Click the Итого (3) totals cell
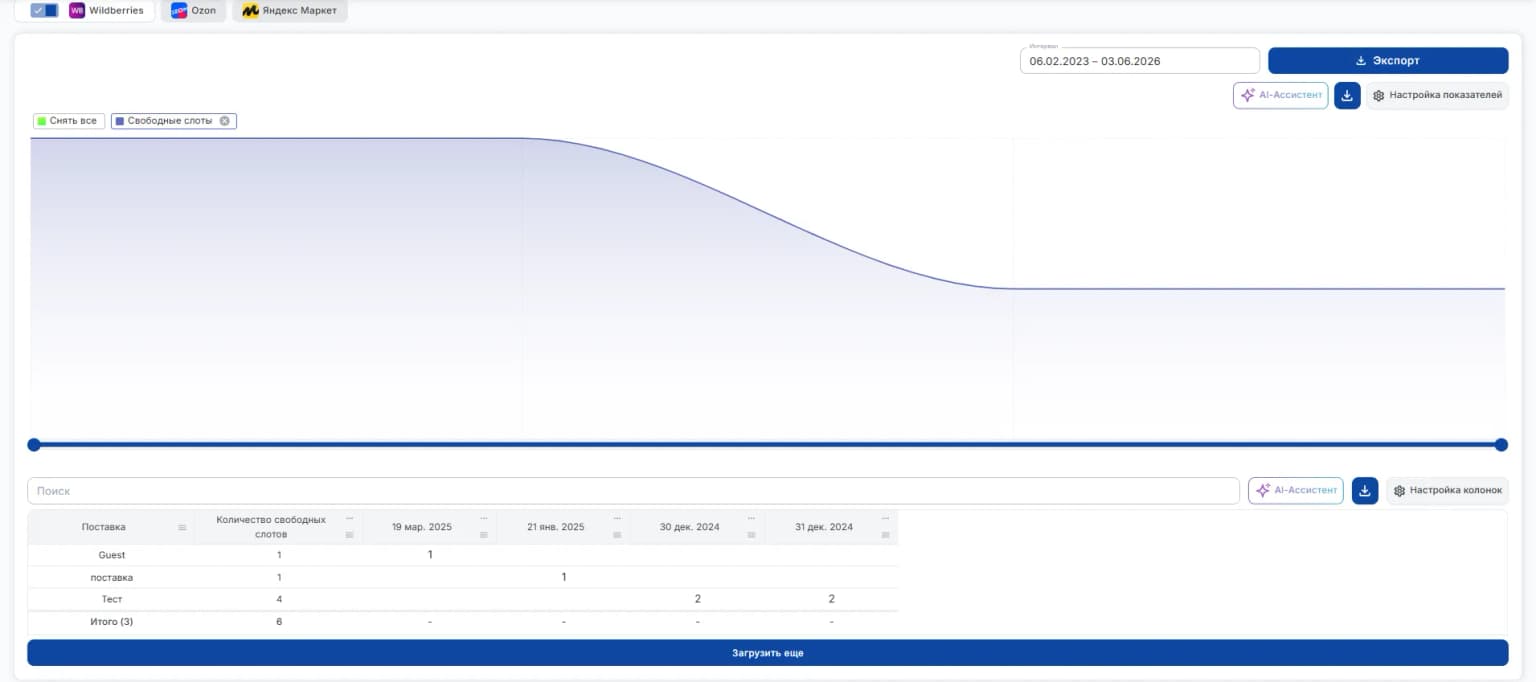The image size is (1536, 682). pos(111,622)
